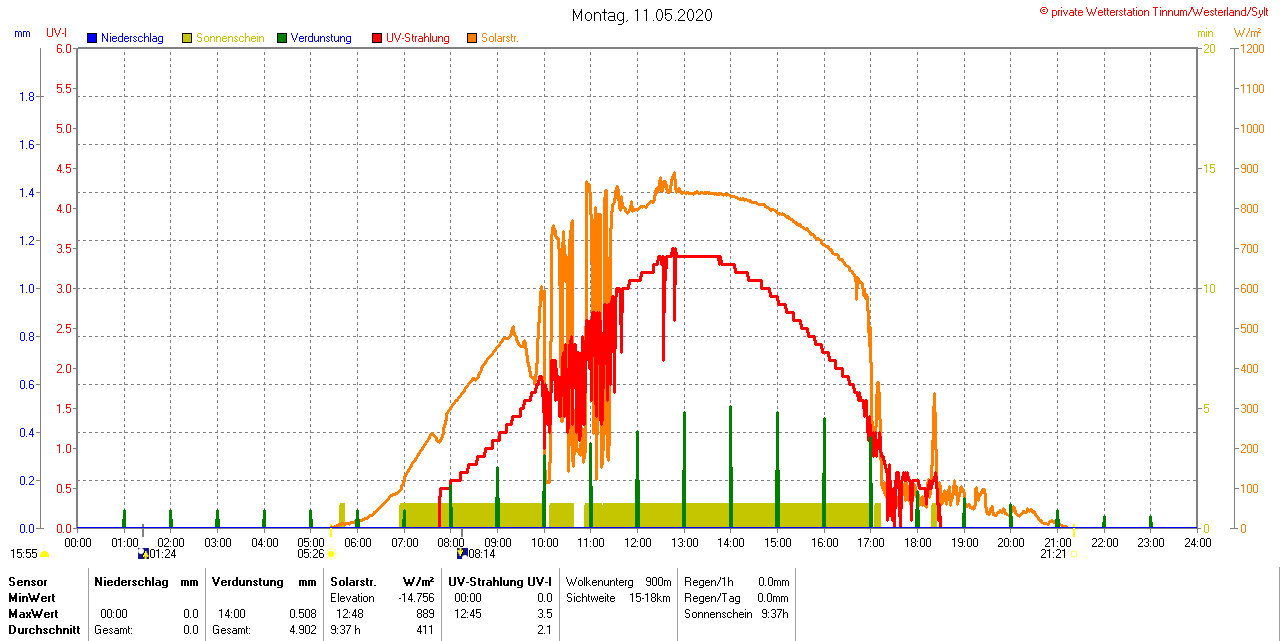This screenshot has width=1280, height=641.
Task: Click the sunset icon next to 21:21
Action: (1074, 554)
